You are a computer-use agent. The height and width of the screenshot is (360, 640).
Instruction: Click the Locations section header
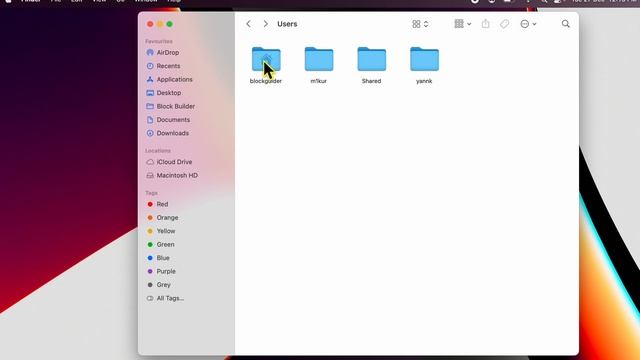coord(158,151)
